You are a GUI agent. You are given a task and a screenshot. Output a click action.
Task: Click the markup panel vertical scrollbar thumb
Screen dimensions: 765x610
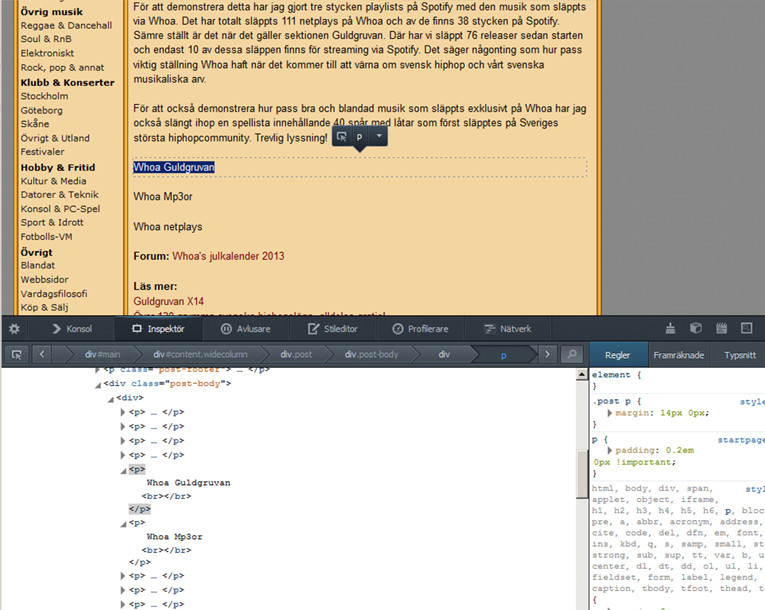pos(582,473)
